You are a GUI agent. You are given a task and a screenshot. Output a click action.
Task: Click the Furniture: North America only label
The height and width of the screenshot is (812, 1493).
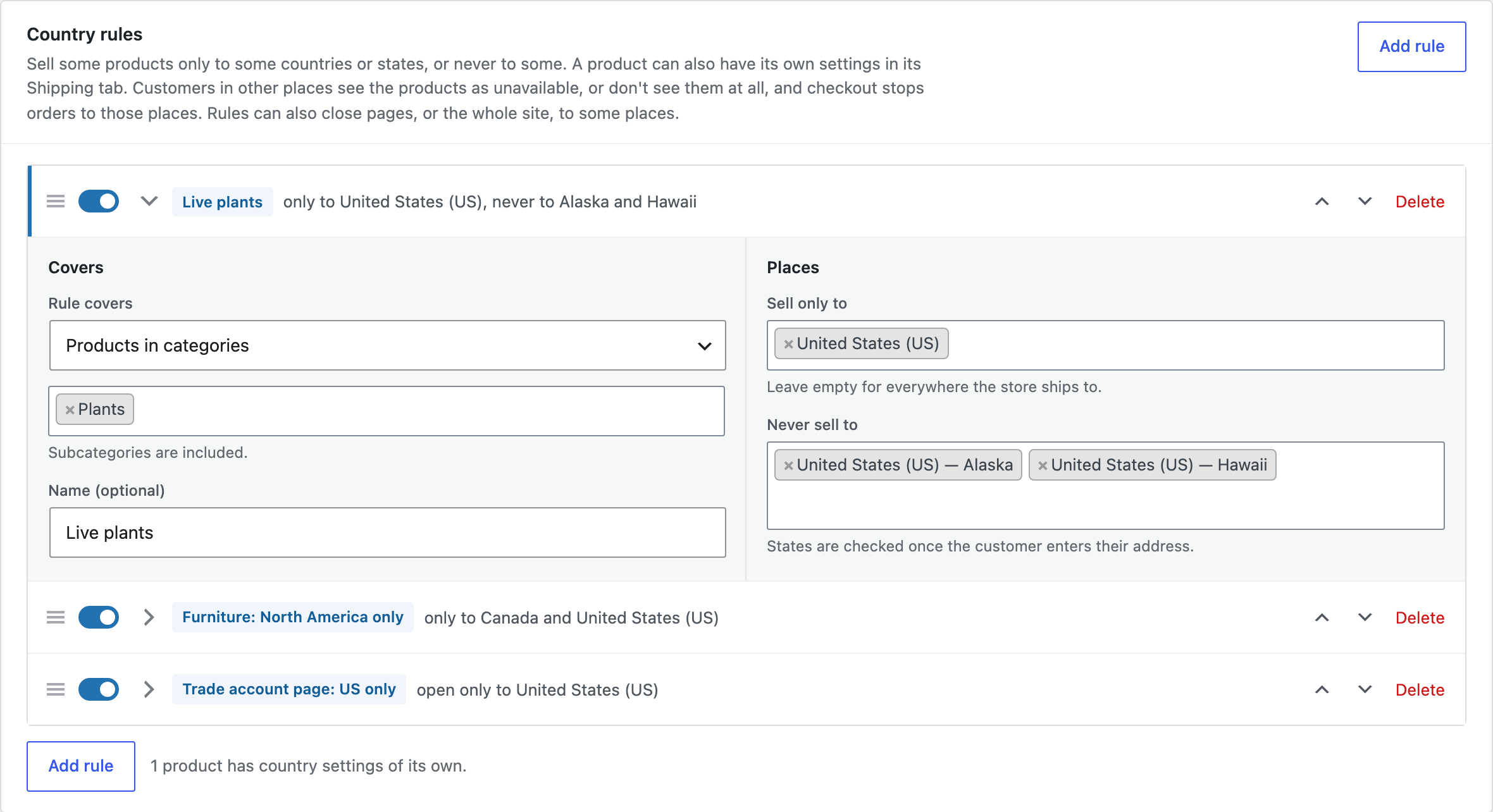pyautogui.click(x=293, y=617)
